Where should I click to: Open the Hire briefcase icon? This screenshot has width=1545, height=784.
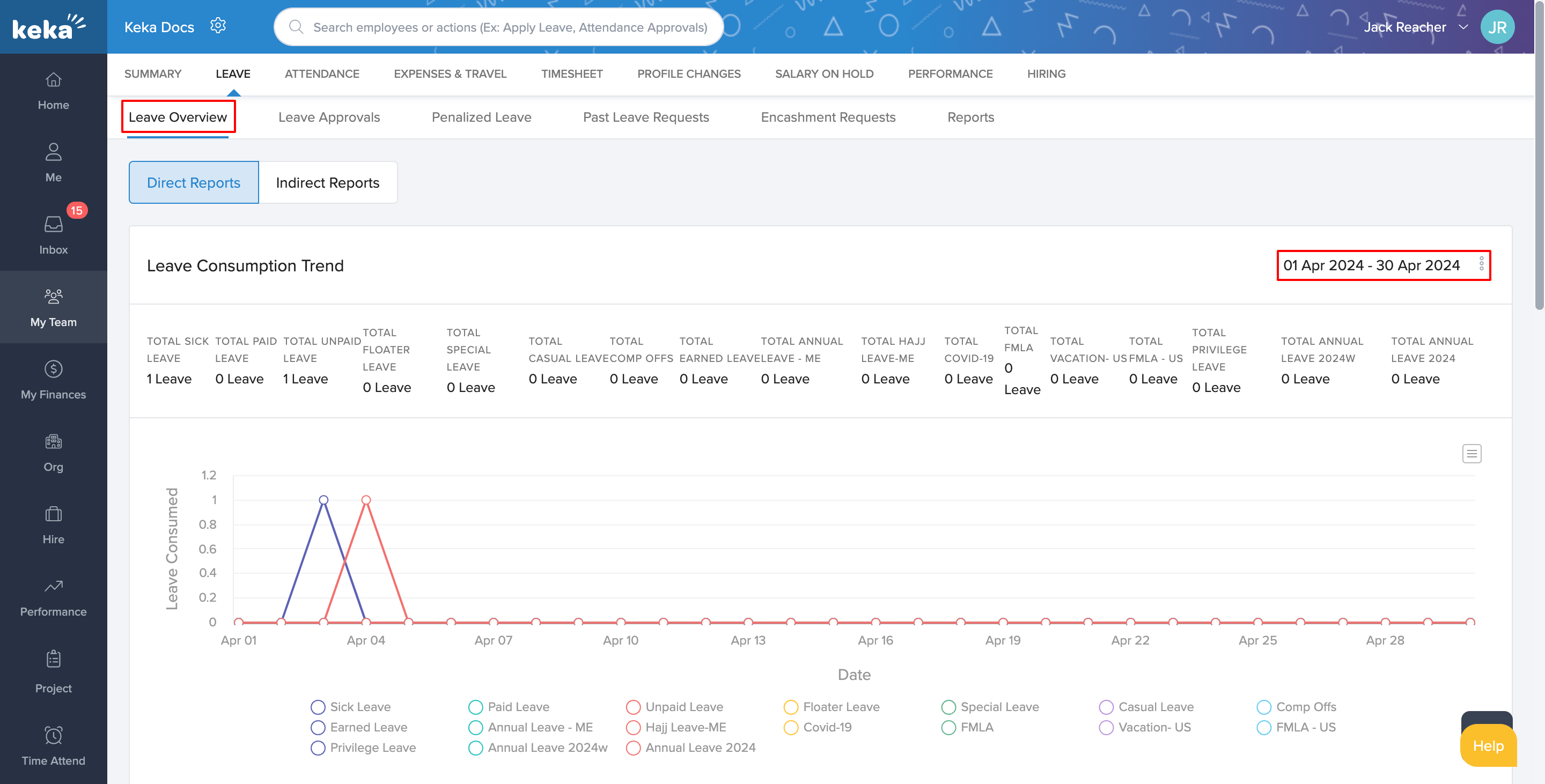click(x=54, y=514)
